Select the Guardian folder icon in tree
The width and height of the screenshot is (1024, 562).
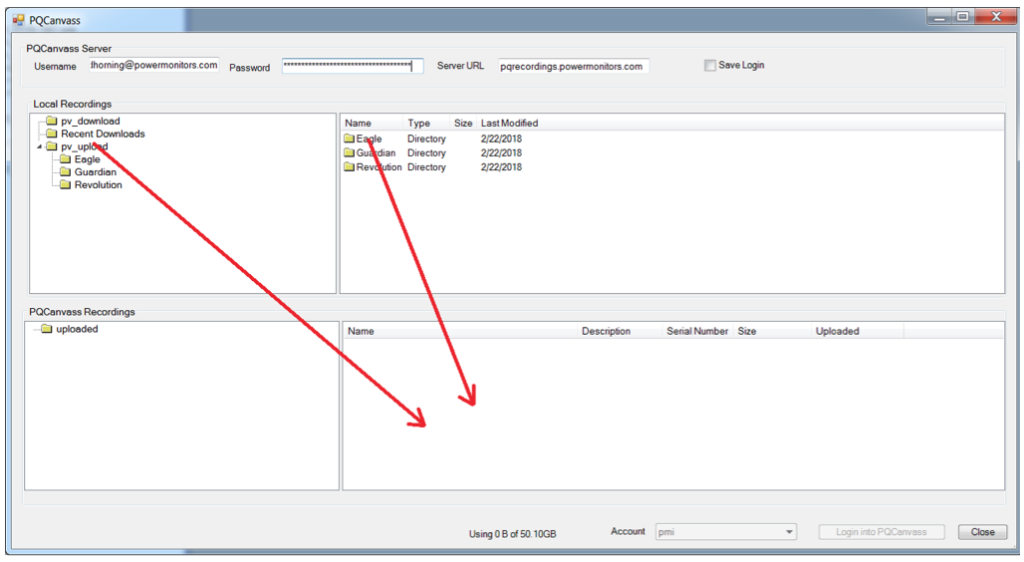pos(65,172)
